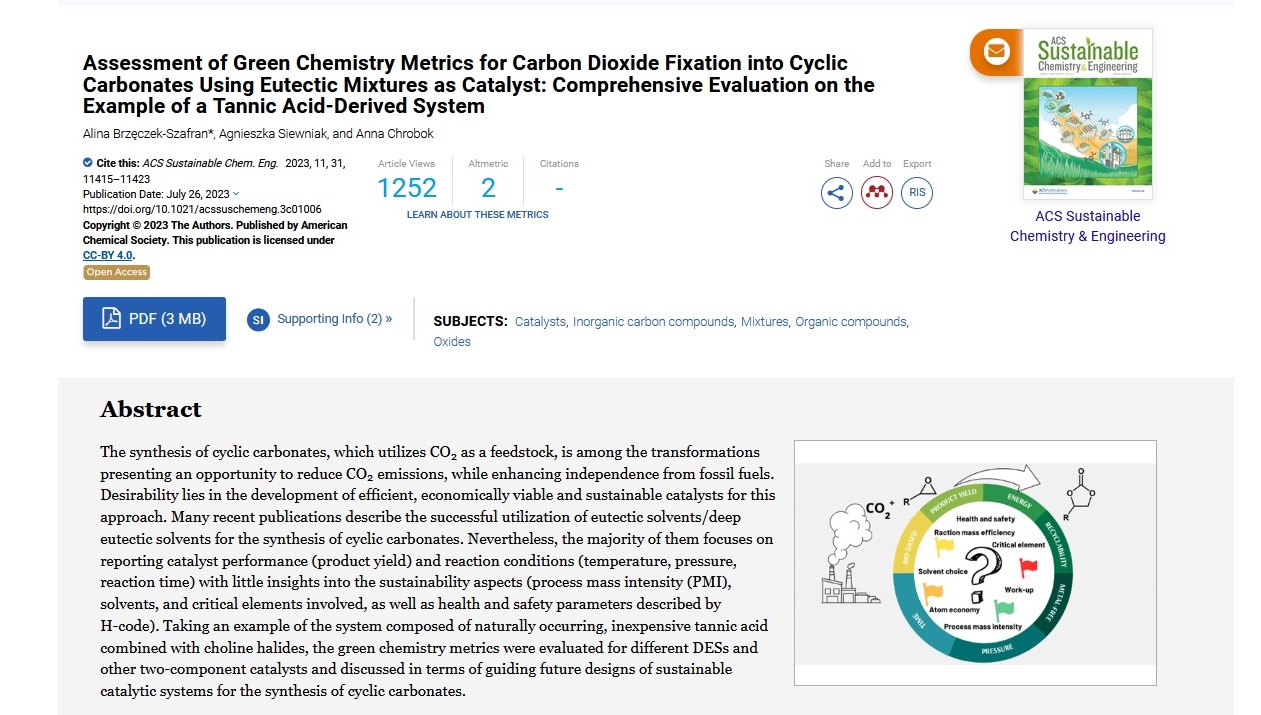Add article to Mendeley library icon
Screen dimensions: 1261x715
point(877,192)
